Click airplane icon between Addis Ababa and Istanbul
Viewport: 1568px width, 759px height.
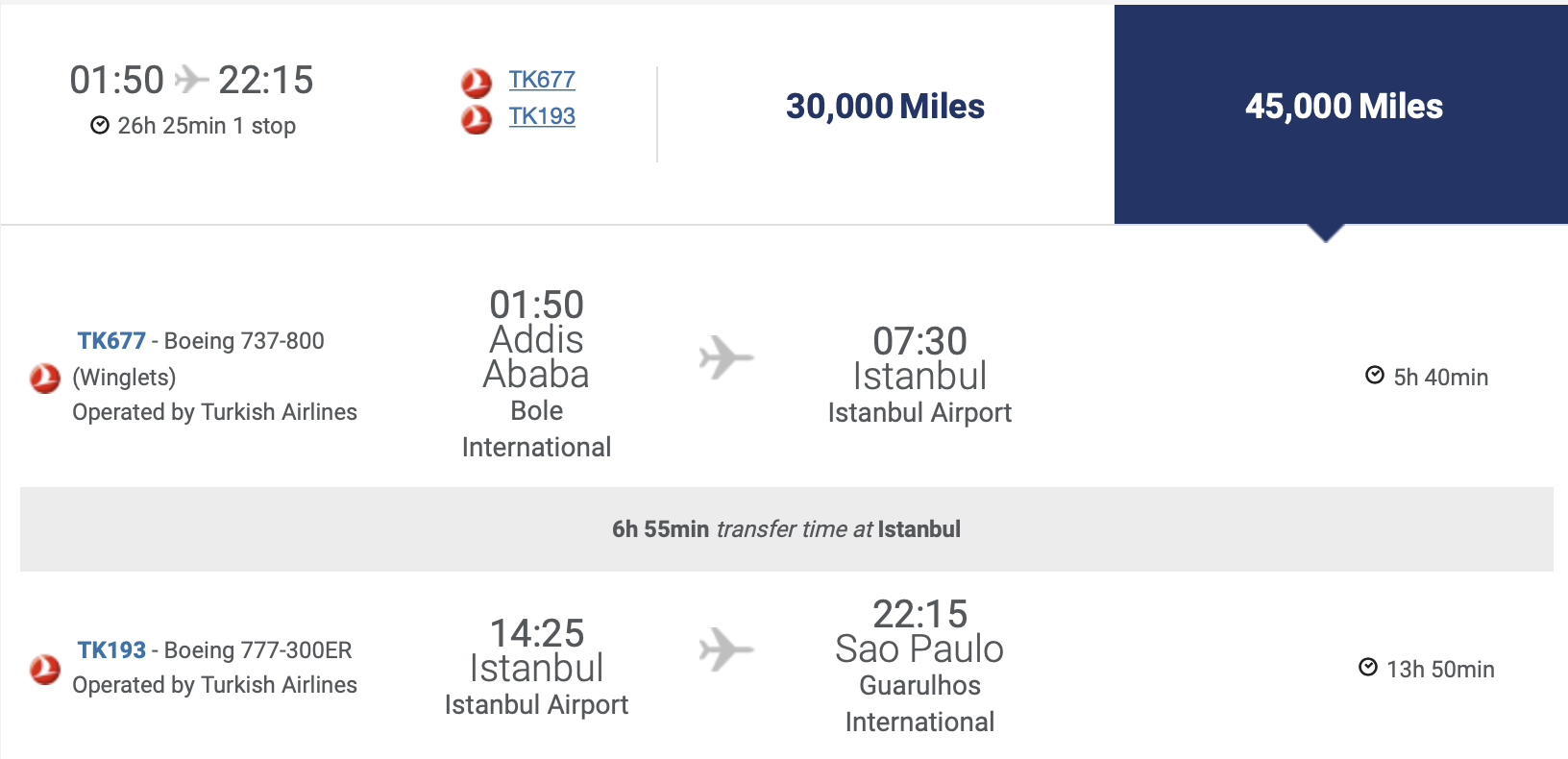click(x=726, y=358)
